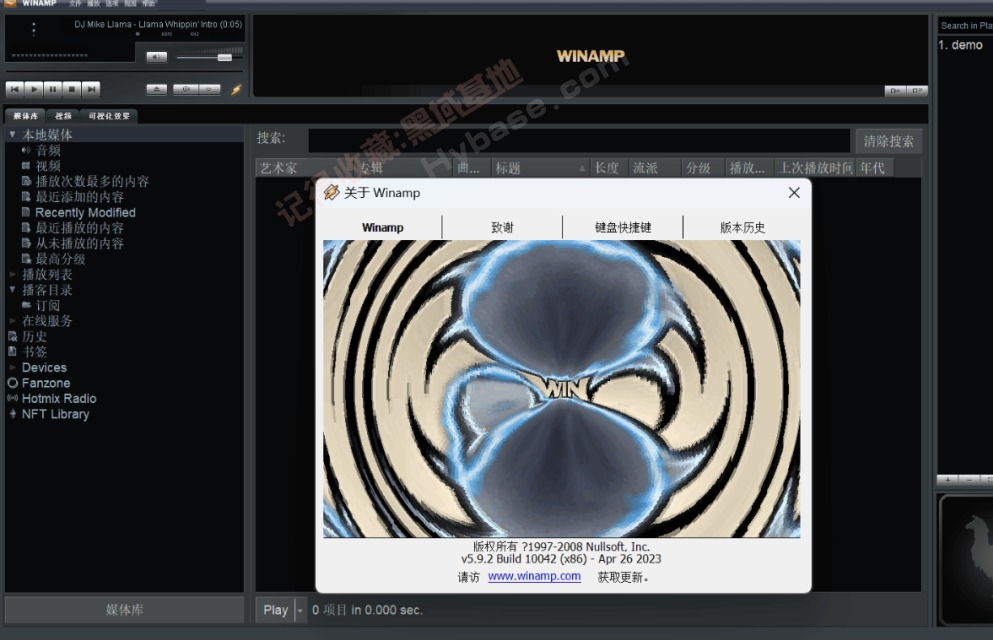
Task: Click the Play button below the list
Action: pos(275,610)
